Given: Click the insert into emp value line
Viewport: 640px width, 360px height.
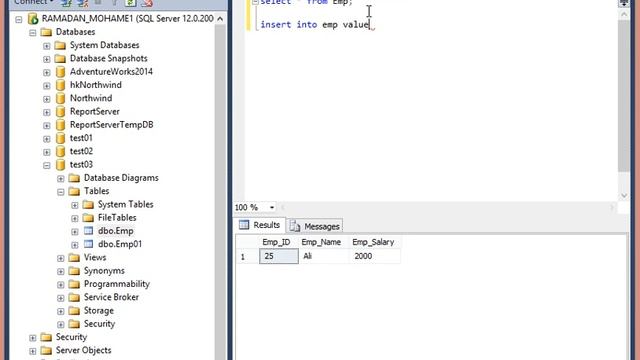Looking at the screenshot, I should click(x=315, y=24).
